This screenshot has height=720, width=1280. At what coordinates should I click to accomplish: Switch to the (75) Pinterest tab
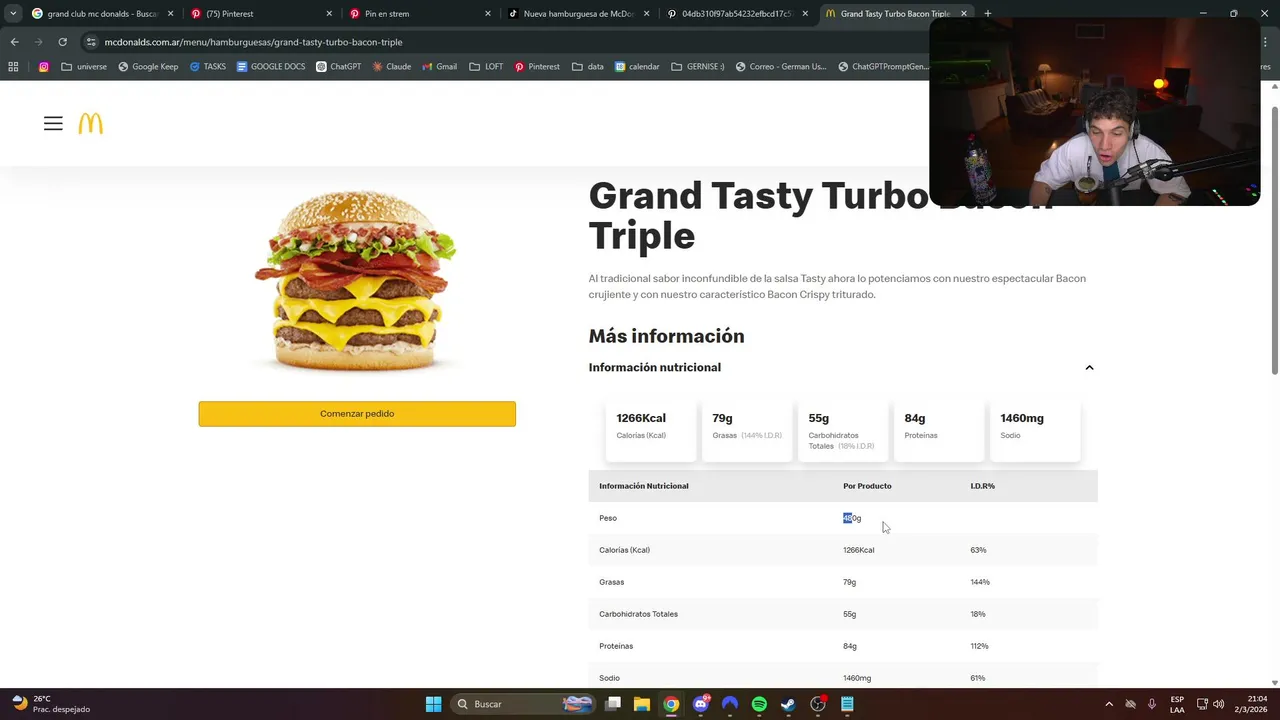[x=260, y=14]
